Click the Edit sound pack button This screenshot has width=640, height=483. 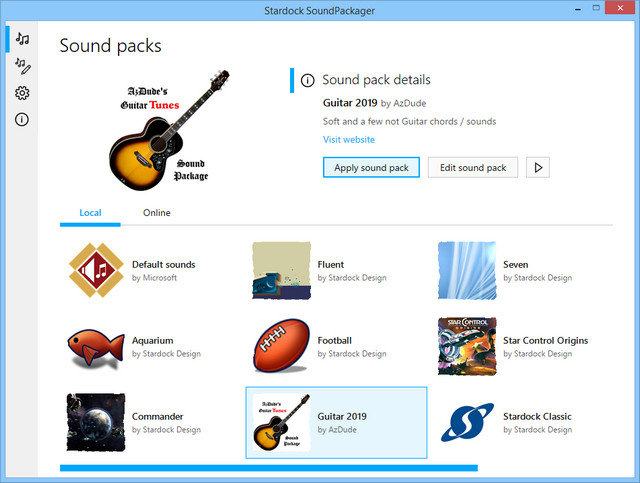point(473,167)
